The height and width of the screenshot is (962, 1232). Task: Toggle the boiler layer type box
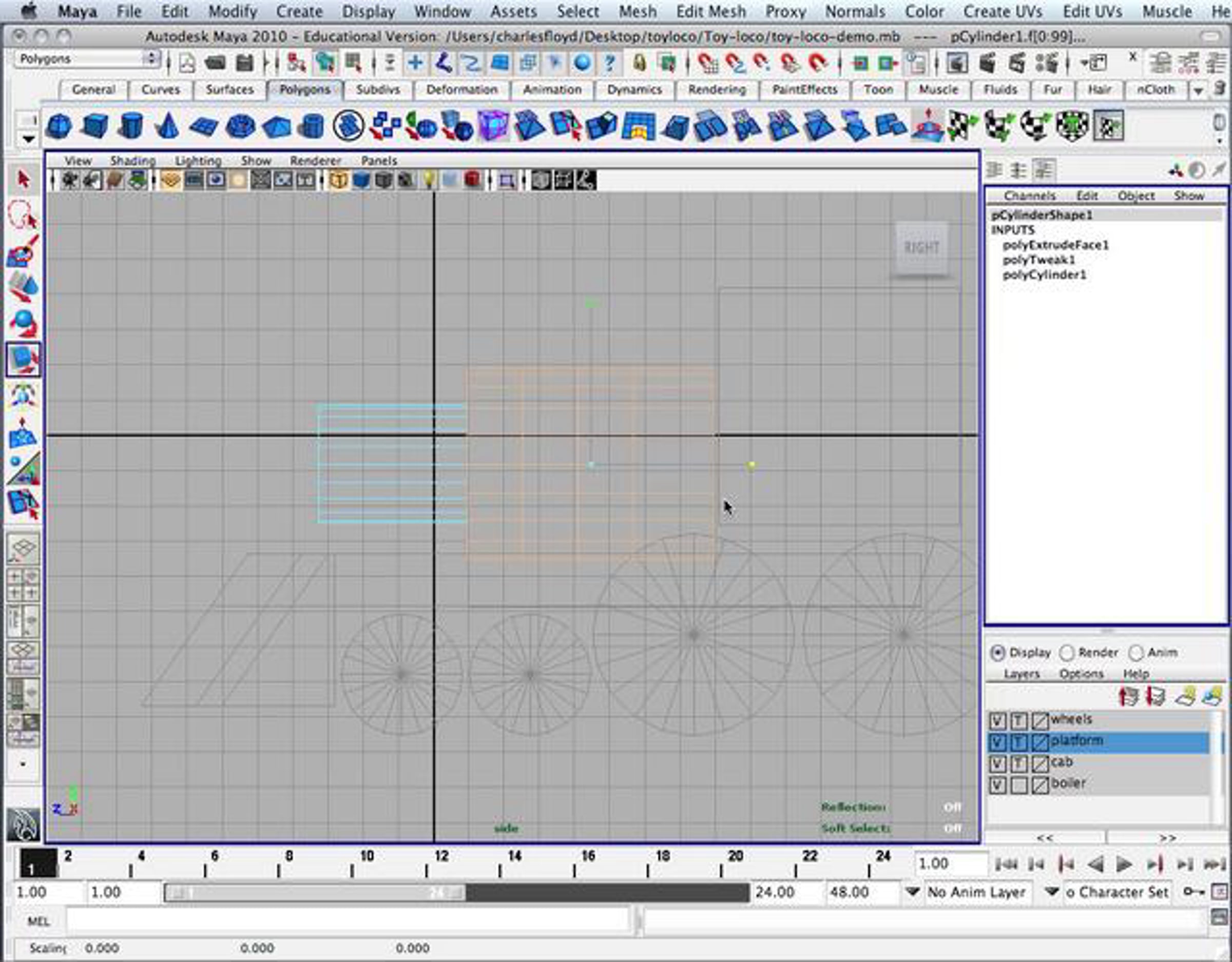pyautogui.click(x=1018, y=784)
